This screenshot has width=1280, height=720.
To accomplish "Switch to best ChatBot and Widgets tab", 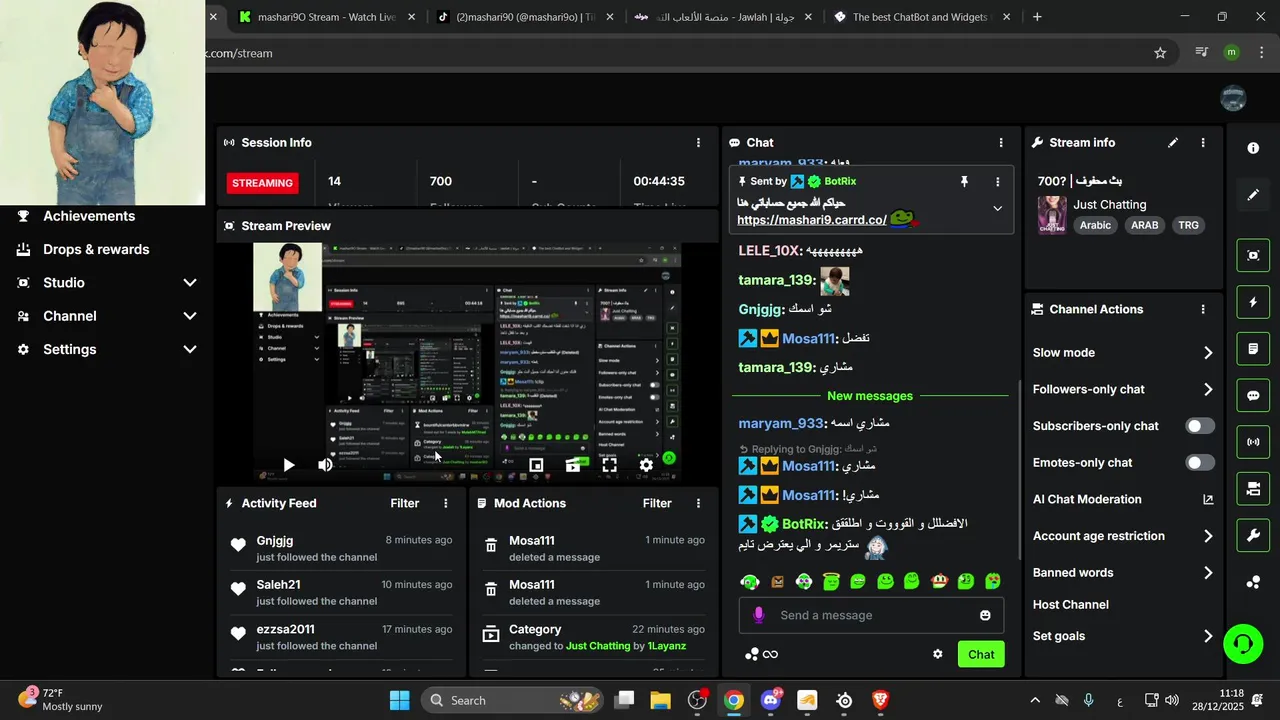I will coord(920,17).
